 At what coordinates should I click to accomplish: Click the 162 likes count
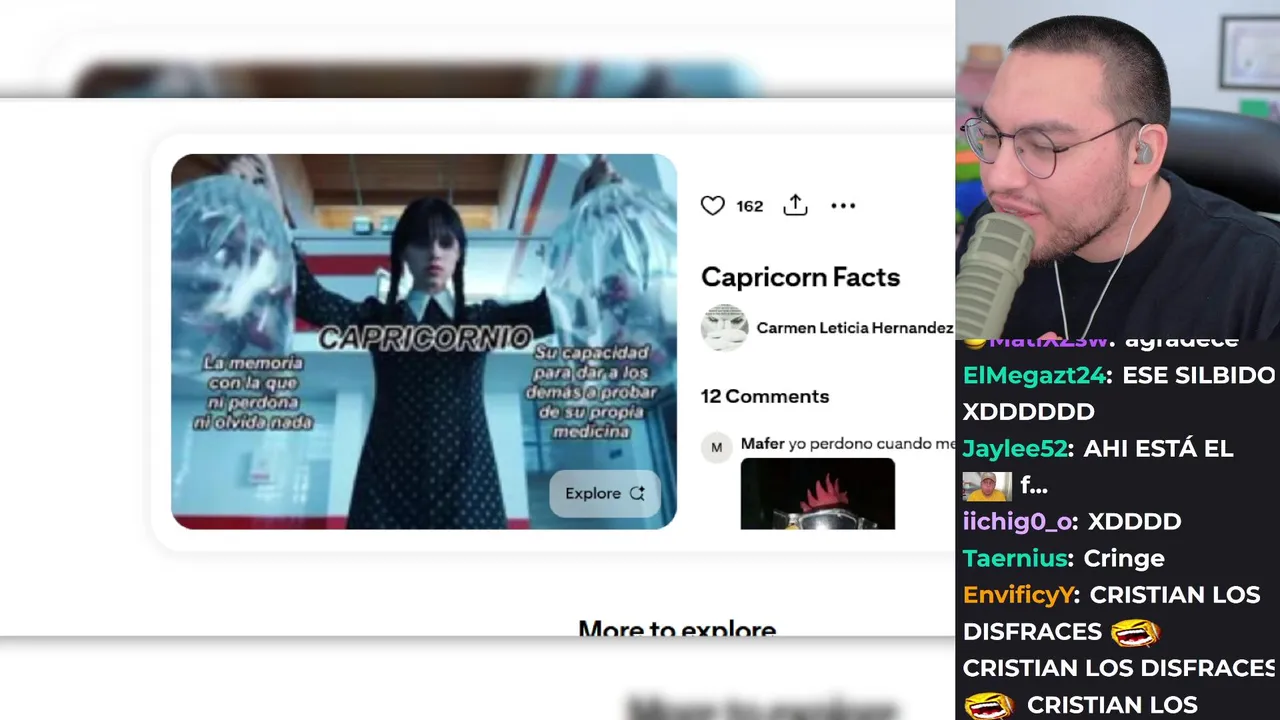click(x=749, y=206)
